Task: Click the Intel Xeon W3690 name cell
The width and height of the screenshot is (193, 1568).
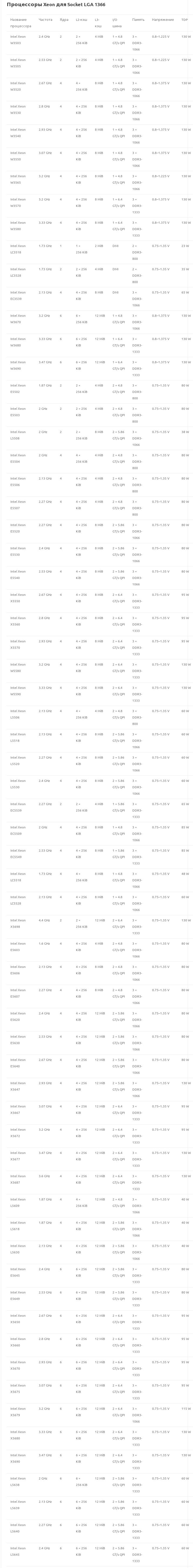Action: [x=18, y=365]
